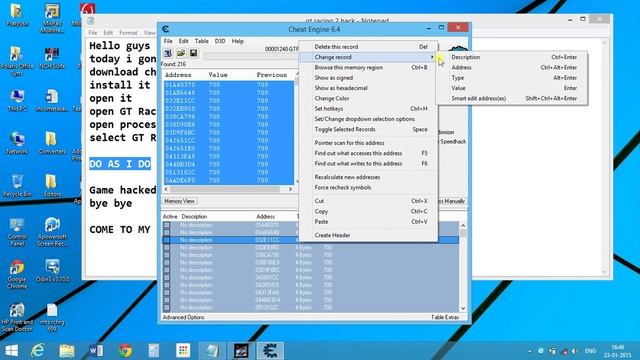Select the This PC desktop icon

[x=17, y=100]
